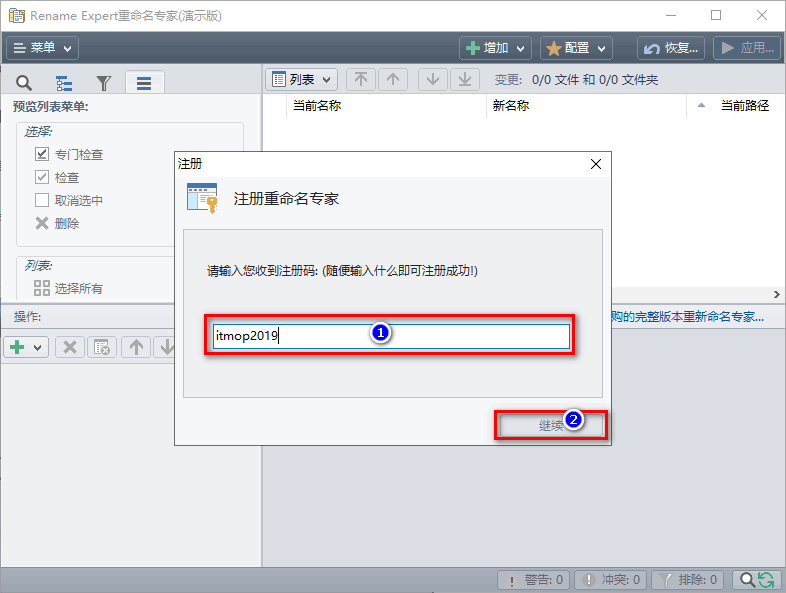Click the 继续 continue button

click(551, 426)
